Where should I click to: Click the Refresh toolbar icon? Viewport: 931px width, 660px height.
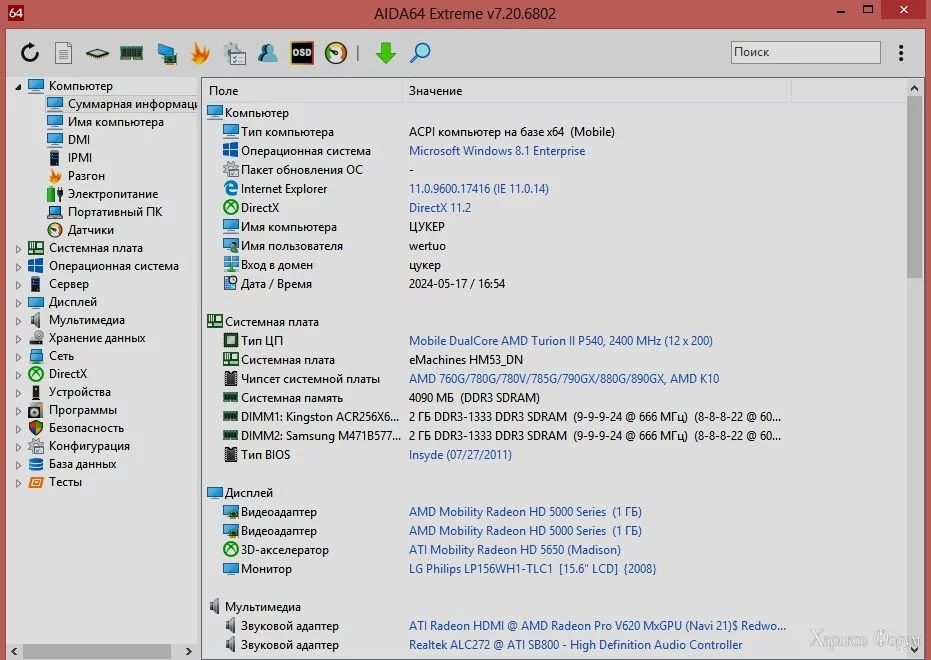(x=30, y=53)
